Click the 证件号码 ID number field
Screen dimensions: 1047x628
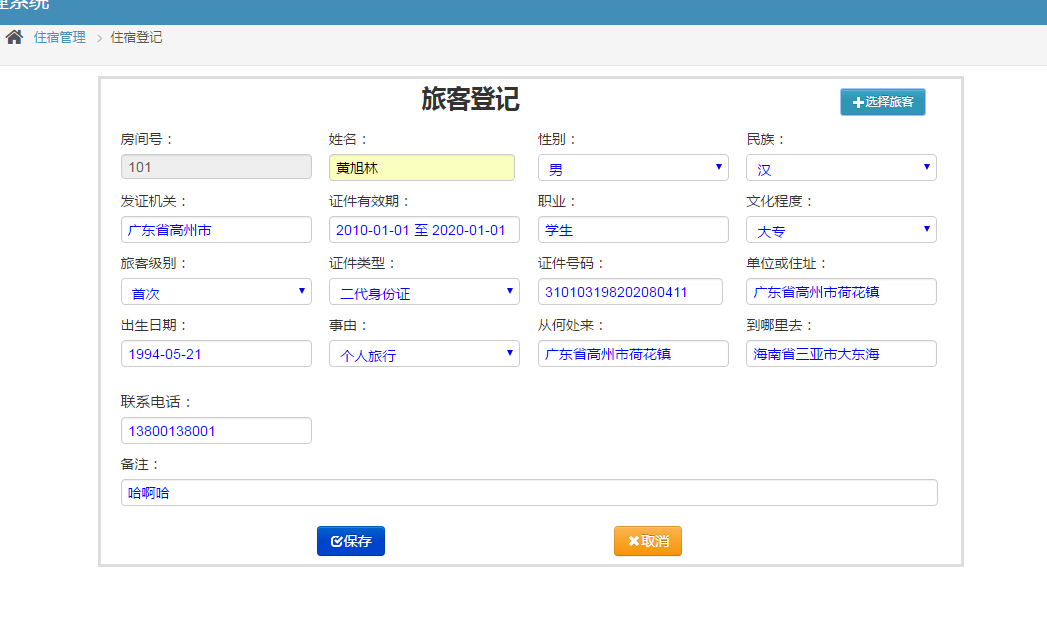[630, 292]
